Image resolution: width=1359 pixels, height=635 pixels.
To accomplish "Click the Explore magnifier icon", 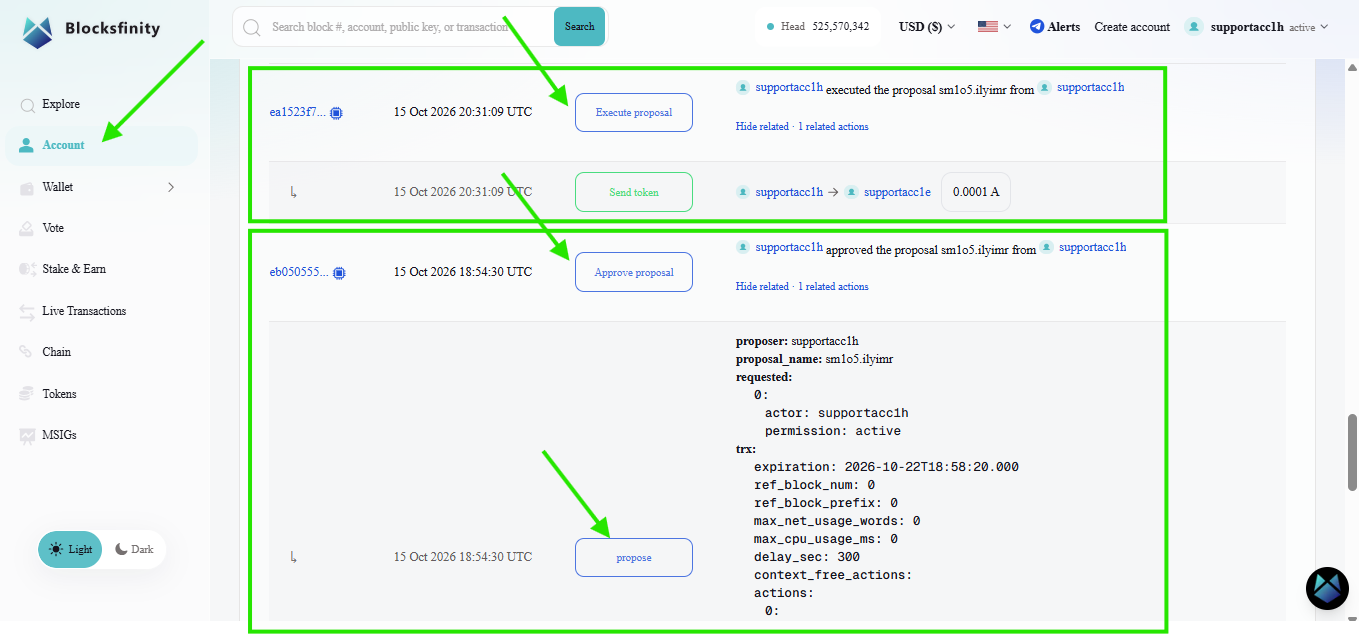I will pos(27,105).
